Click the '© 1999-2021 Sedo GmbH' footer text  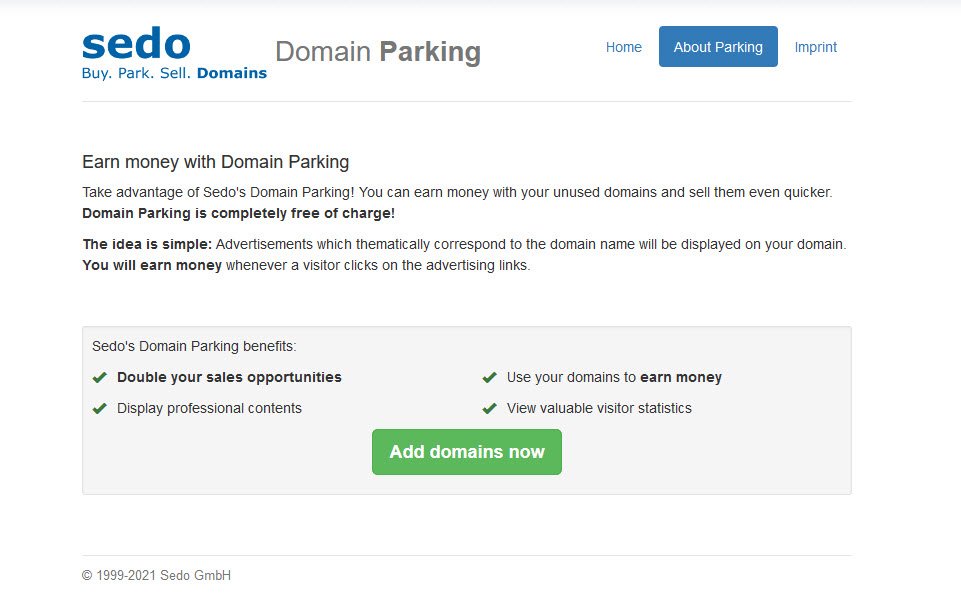pos(156,575)
